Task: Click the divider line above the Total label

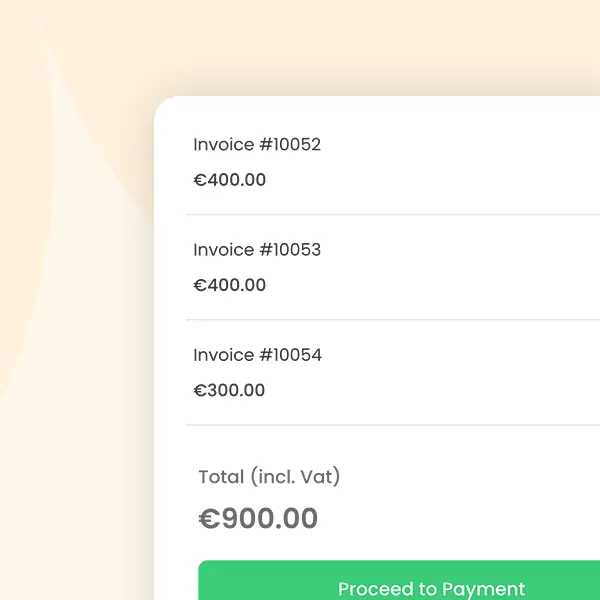Action: [x=390, y=425]
